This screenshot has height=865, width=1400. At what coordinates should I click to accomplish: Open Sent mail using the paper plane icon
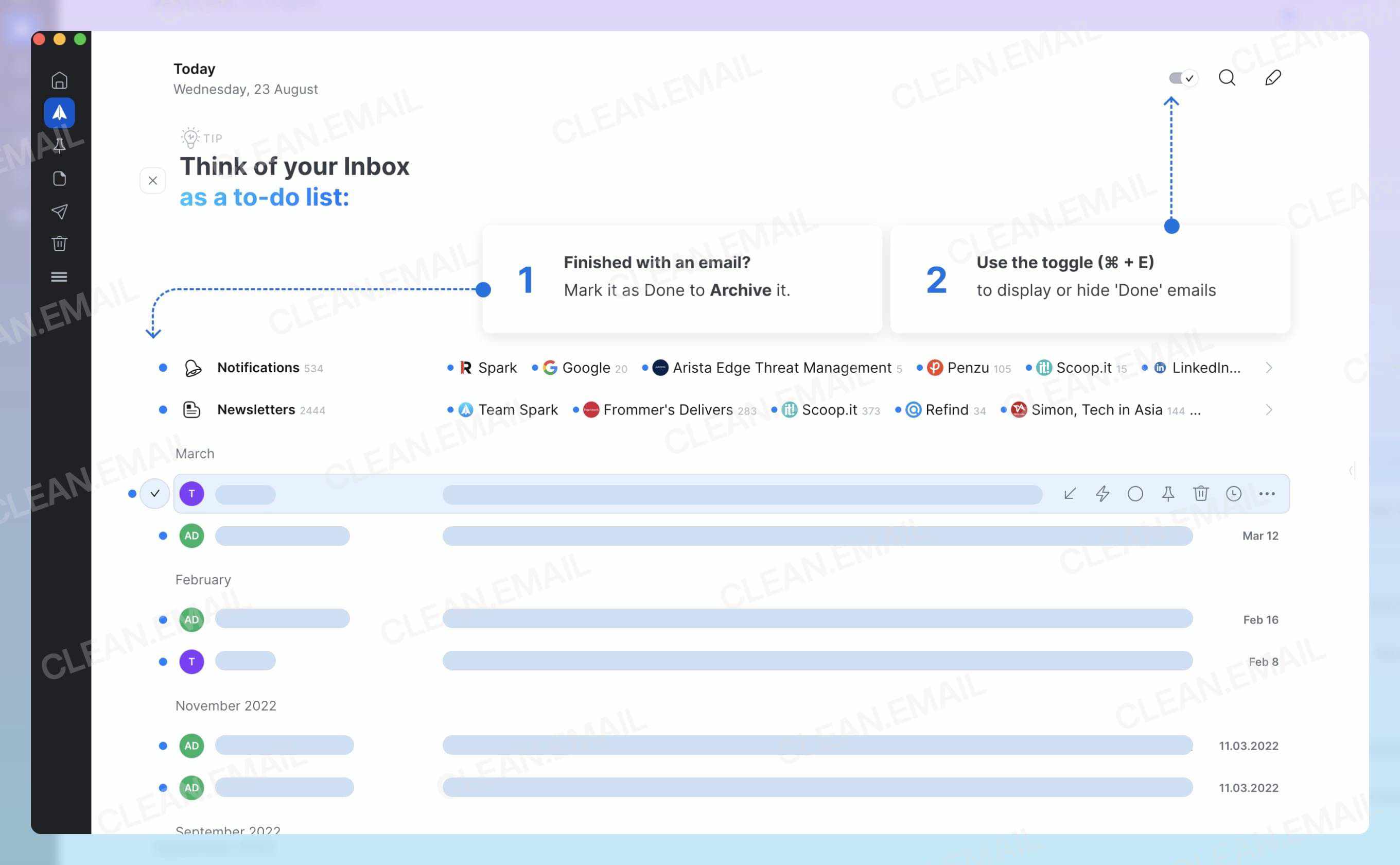tap(60, 211)
